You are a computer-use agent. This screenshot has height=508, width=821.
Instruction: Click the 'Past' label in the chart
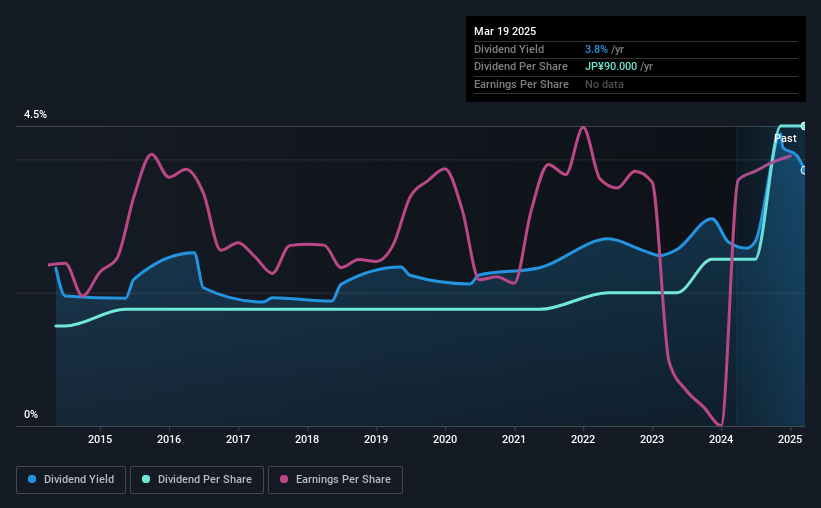[x=785, y=138]
